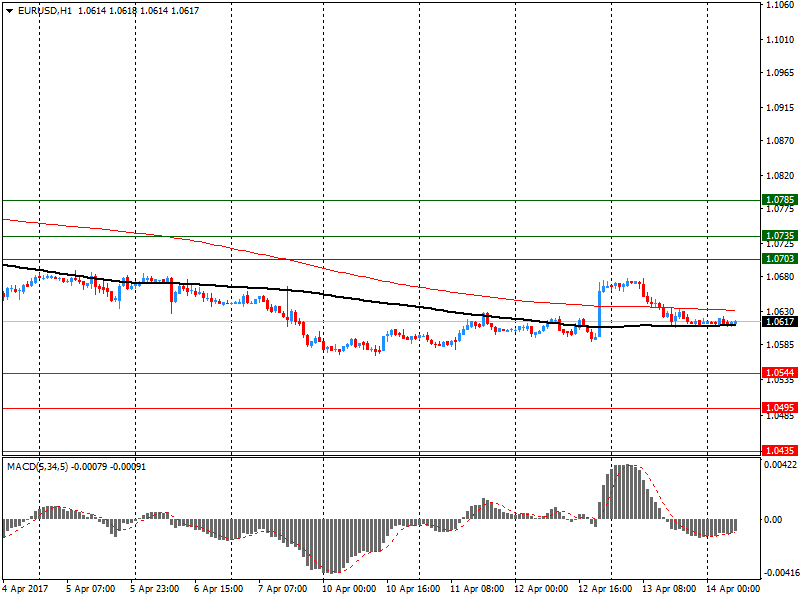Select the 0.00422 MACD scale value
This screenshot has width=800, height=600.
point(780,465)
